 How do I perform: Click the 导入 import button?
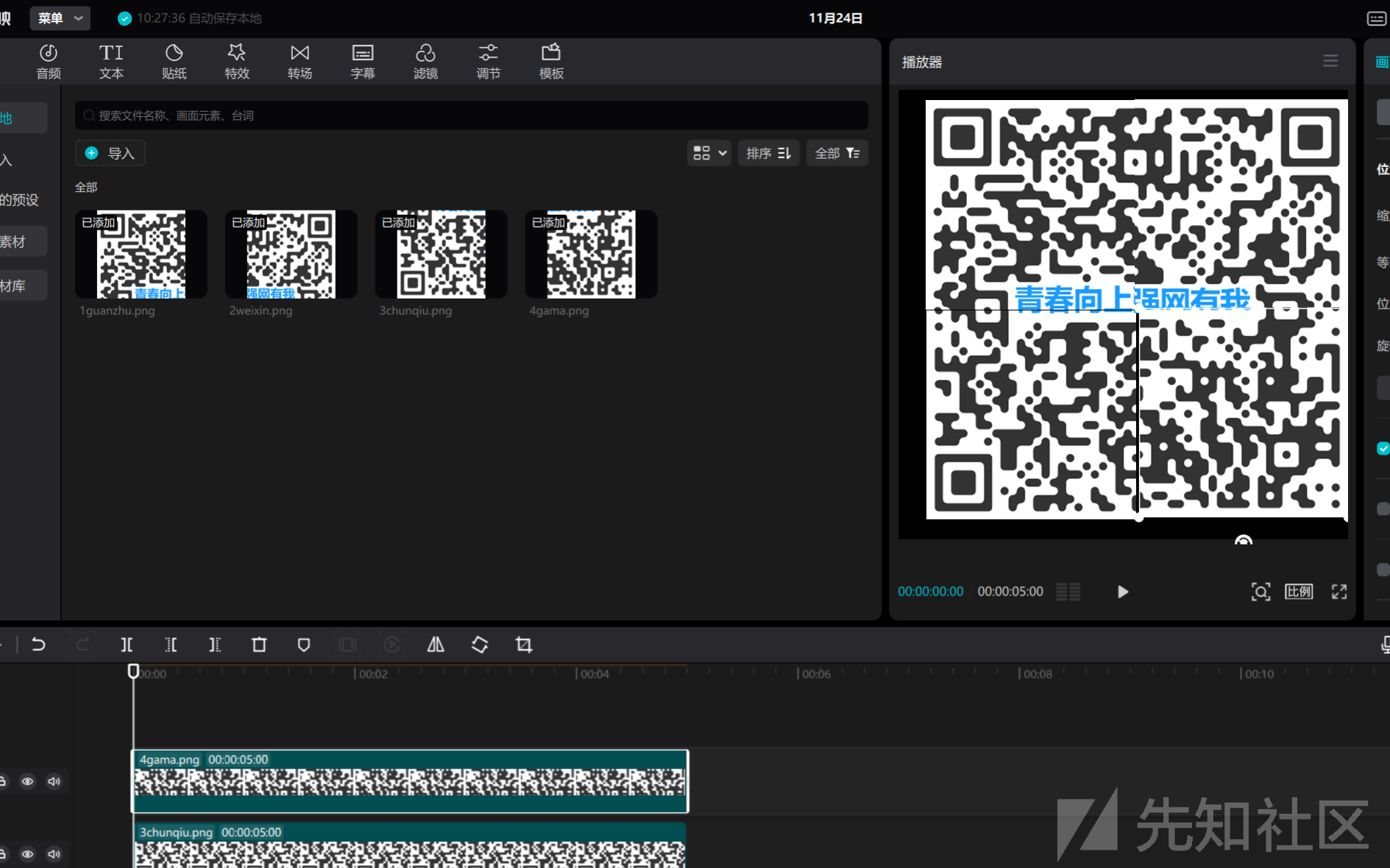[110, 153]
